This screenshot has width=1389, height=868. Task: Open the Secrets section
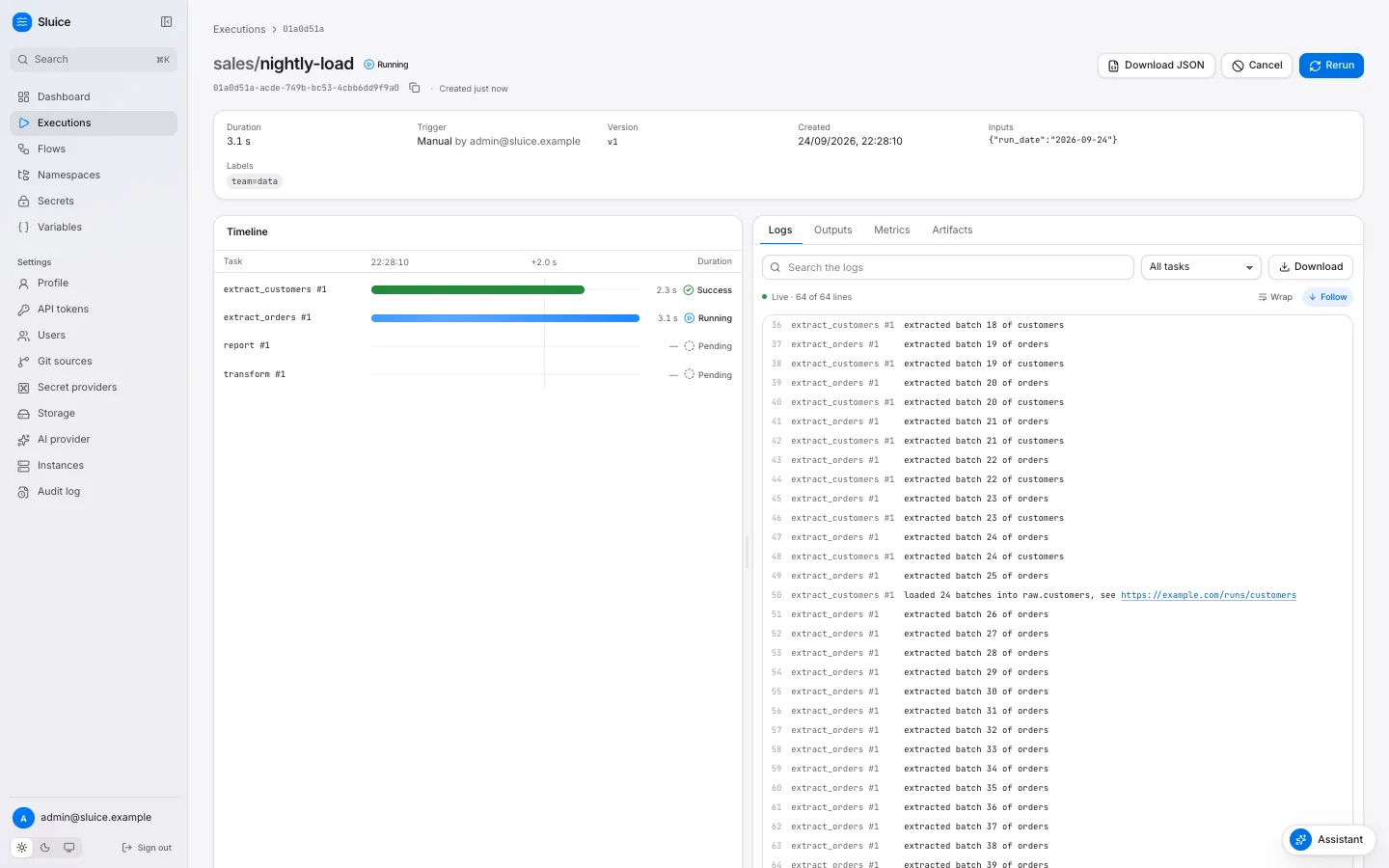point(94,201)
